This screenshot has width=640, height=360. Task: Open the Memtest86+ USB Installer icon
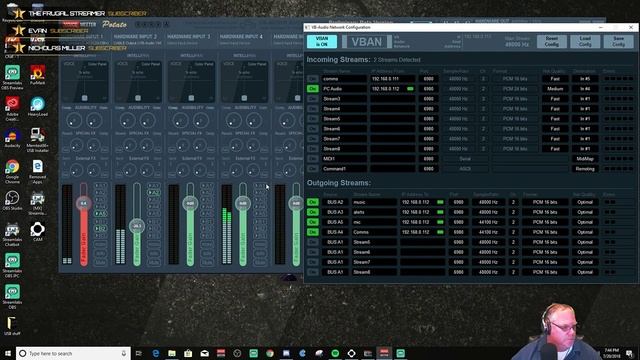coord(38,140)
